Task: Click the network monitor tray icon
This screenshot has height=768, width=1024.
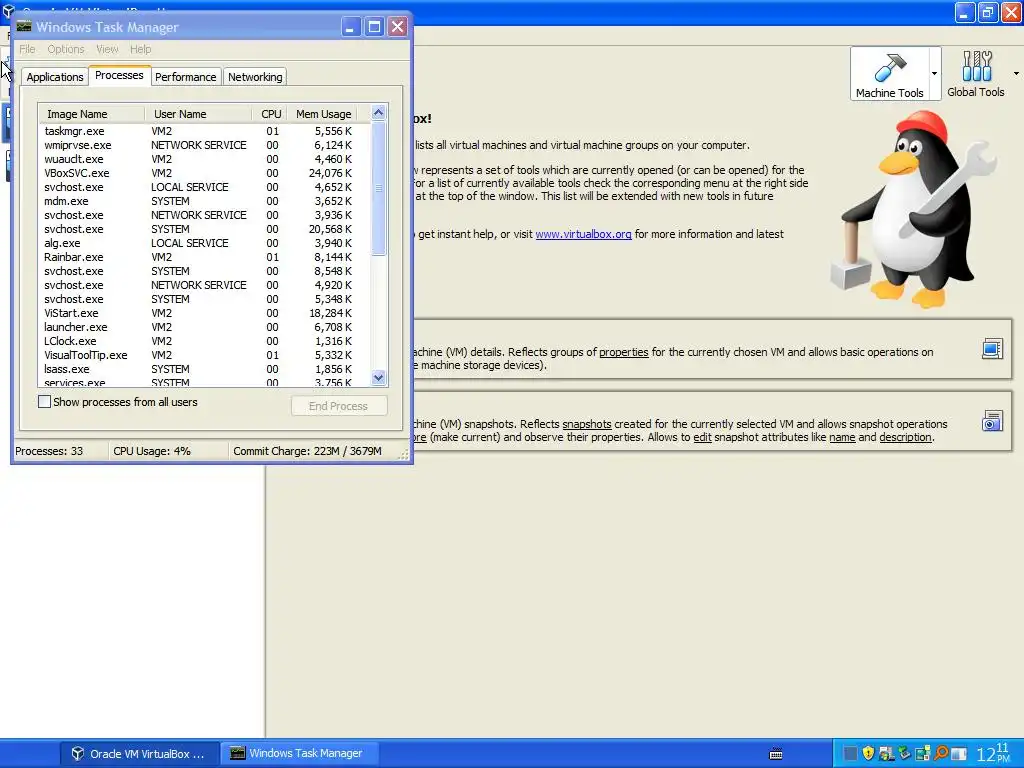Action: [x=923, y=754]
